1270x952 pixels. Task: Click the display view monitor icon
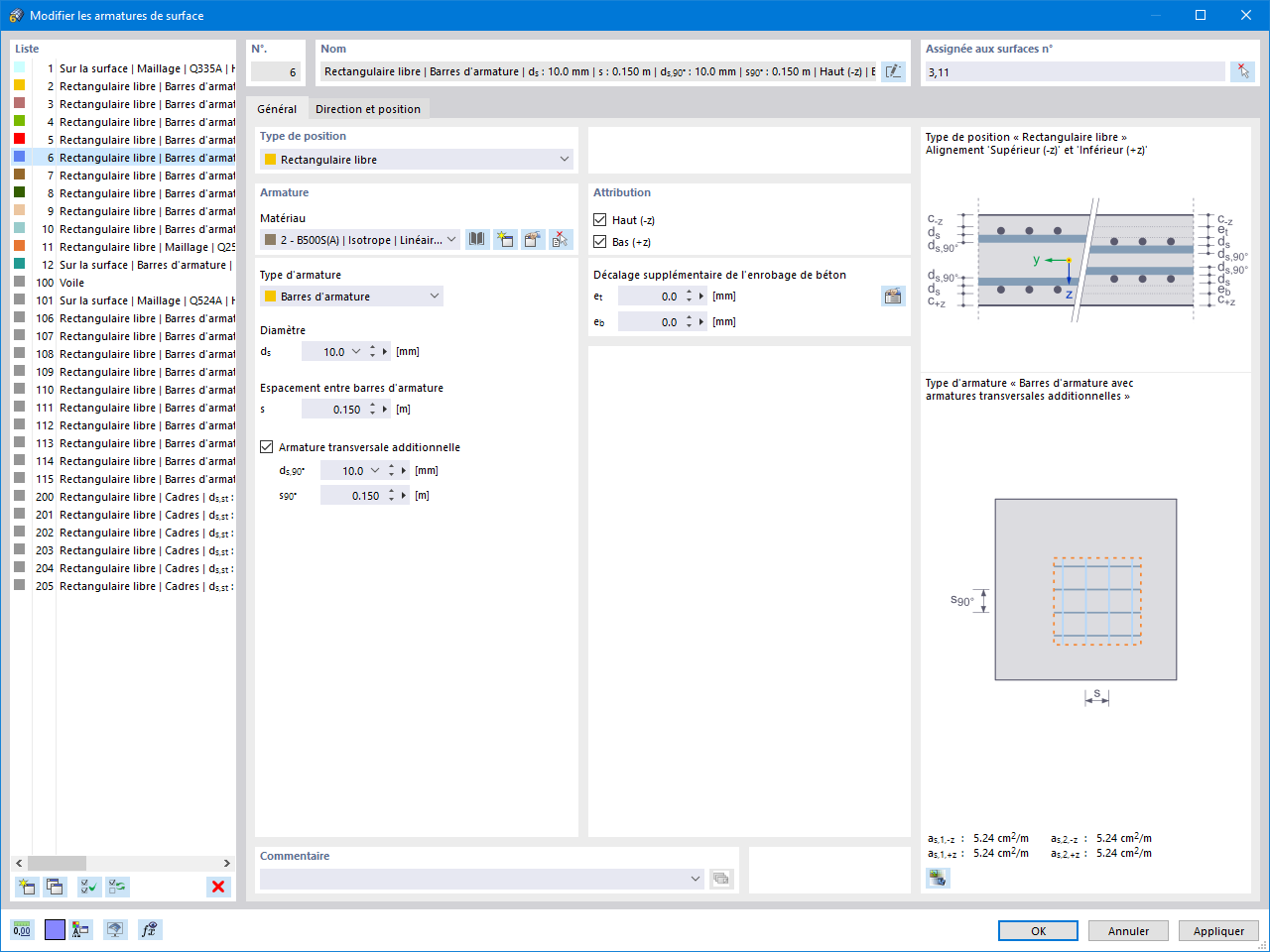[115, 929]
